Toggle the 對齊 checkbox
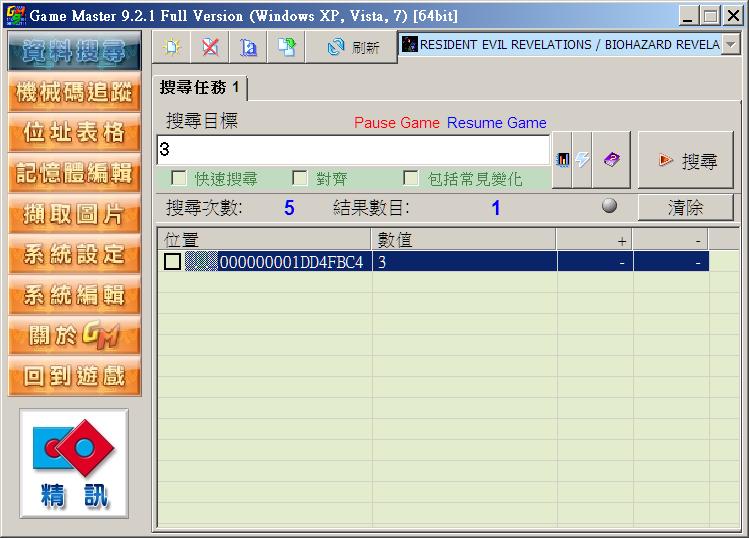Screen dimensions: 749x538 point(300,178)
